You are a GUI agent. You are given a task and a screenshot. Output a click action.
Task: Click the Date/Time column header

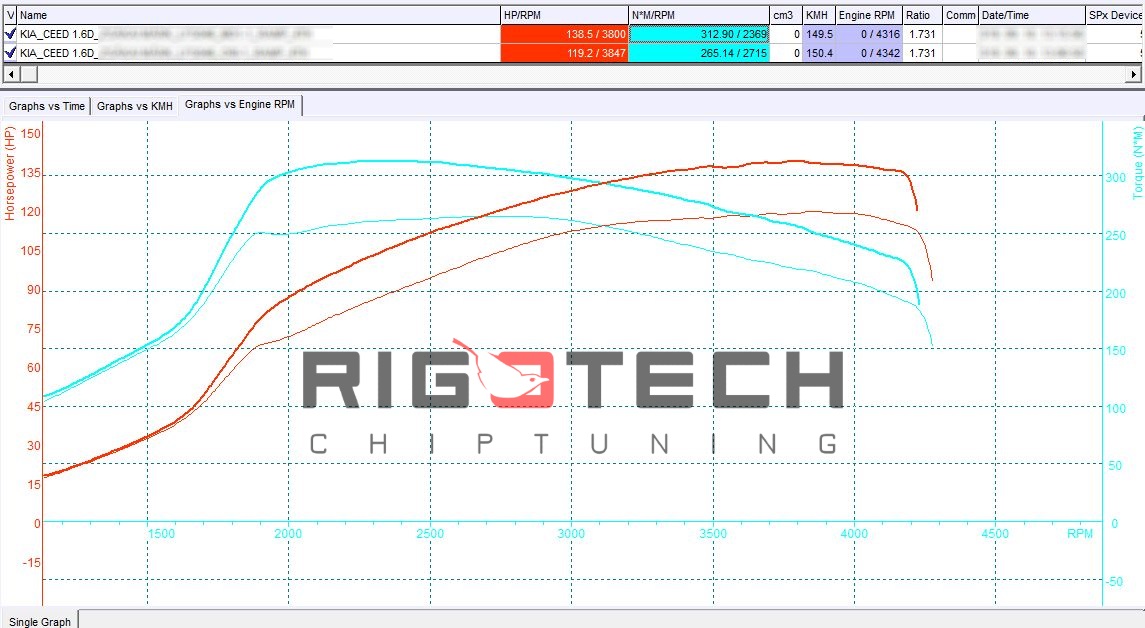1032,15
